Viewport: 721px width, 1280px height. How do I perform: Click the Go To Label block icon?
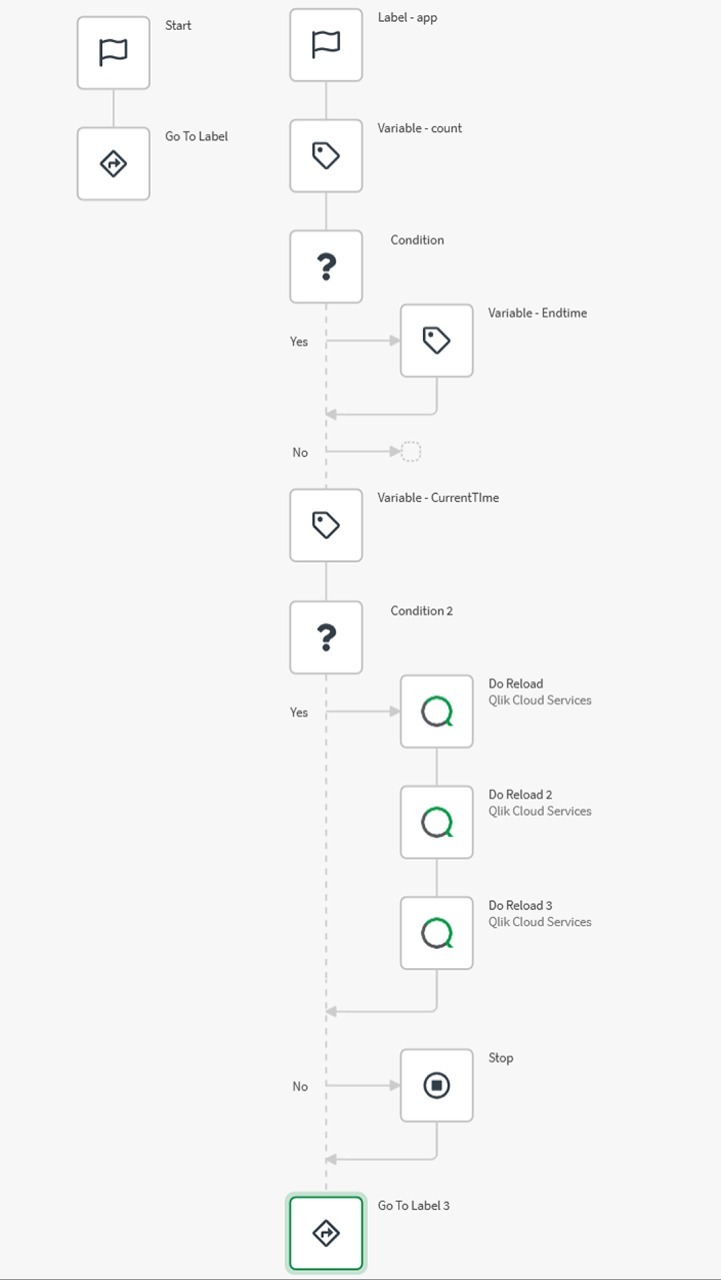click(x=113, y=163)
